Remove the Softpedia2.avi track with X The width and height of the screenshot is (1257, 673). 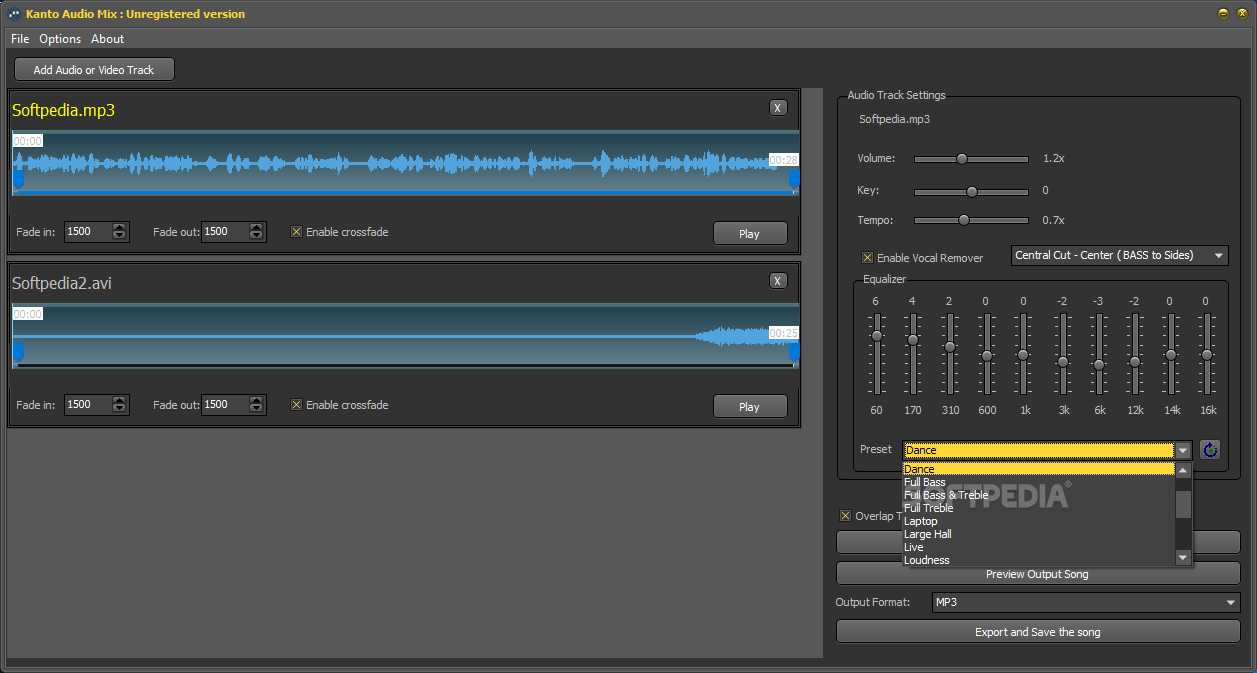[x=778, y=281]
